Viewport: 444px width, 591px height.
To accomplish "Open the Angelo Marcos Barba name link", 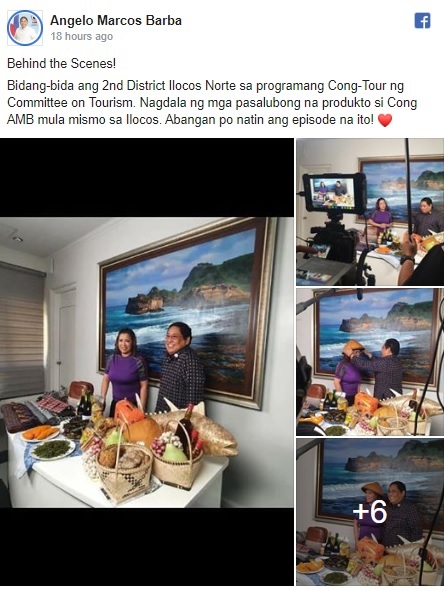I will coord(116,20).
